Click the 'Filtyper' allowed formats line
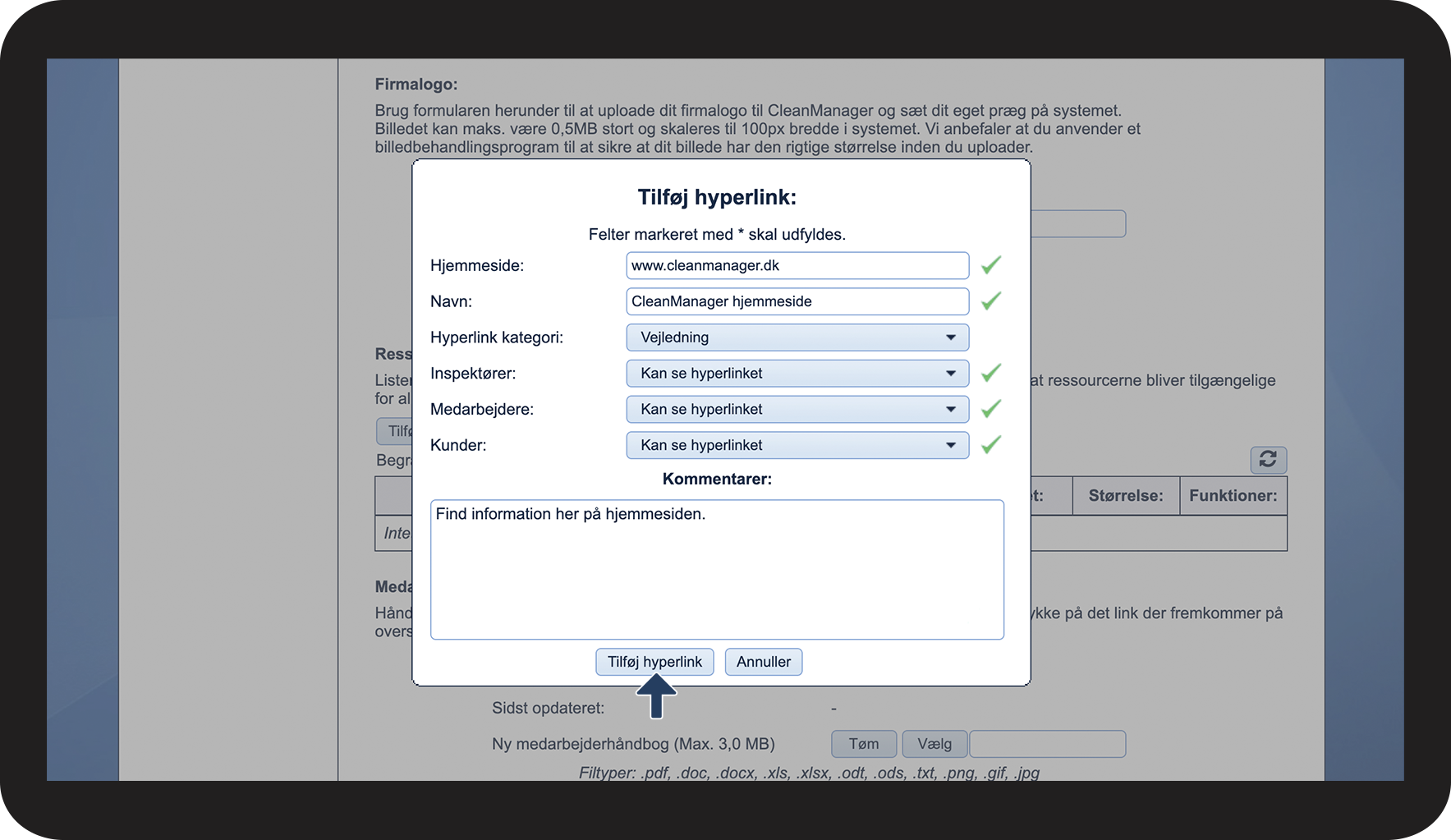Image resolution: width=1451 pixels, height=840 pixels. coord(809,773)
